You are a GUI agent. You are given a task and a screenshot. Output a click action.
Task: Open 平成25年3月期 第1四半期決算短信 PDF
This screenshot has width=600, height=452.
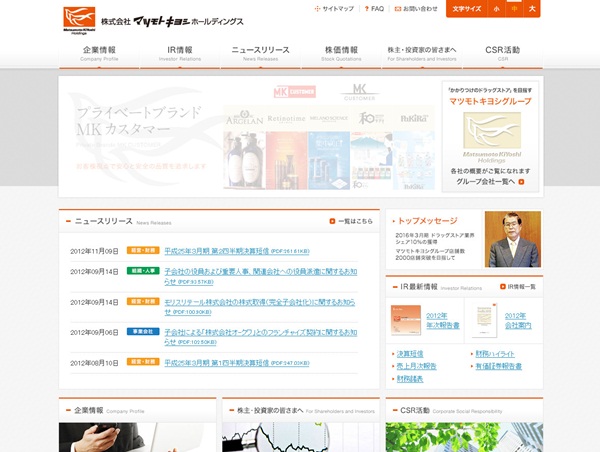click(x=237, y=363)
